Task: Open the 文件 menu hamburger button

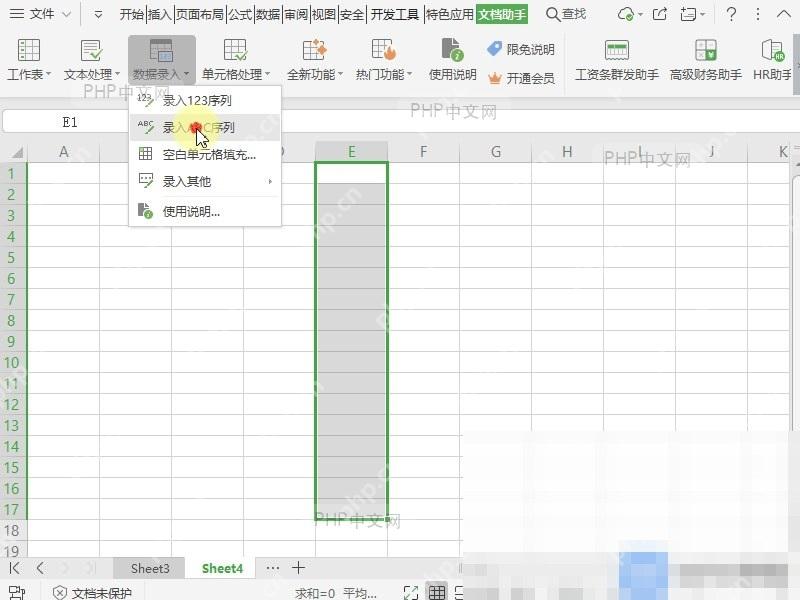Action: click(x=17, y=14)
